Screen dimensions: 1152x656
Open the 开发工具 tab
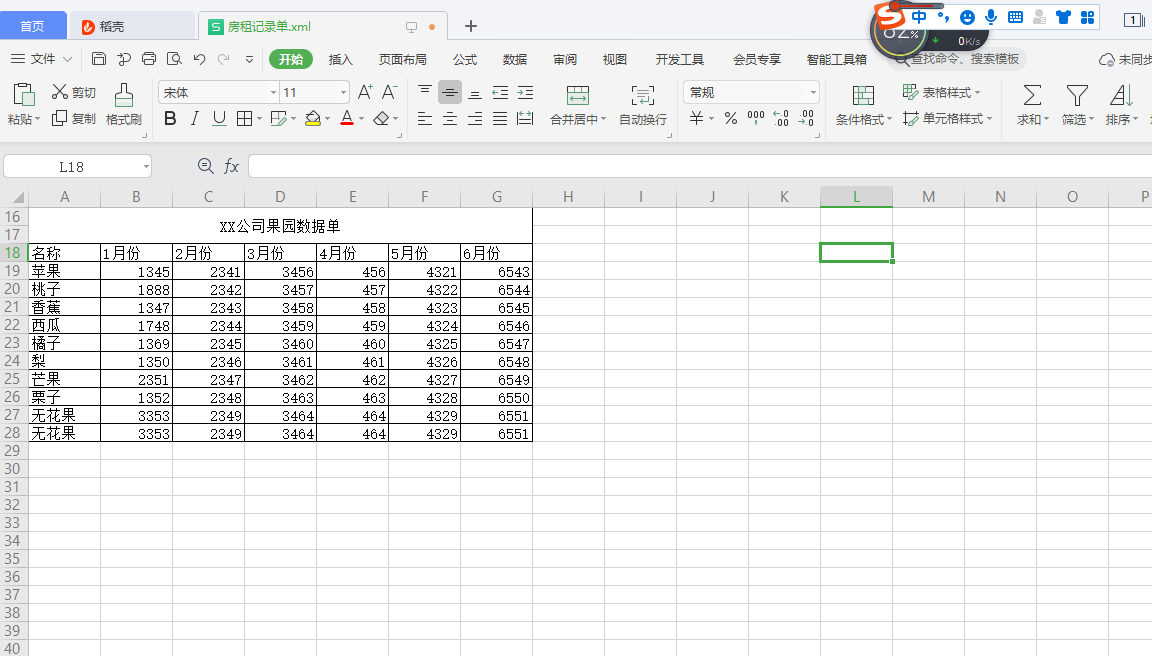tap(680, 60)
